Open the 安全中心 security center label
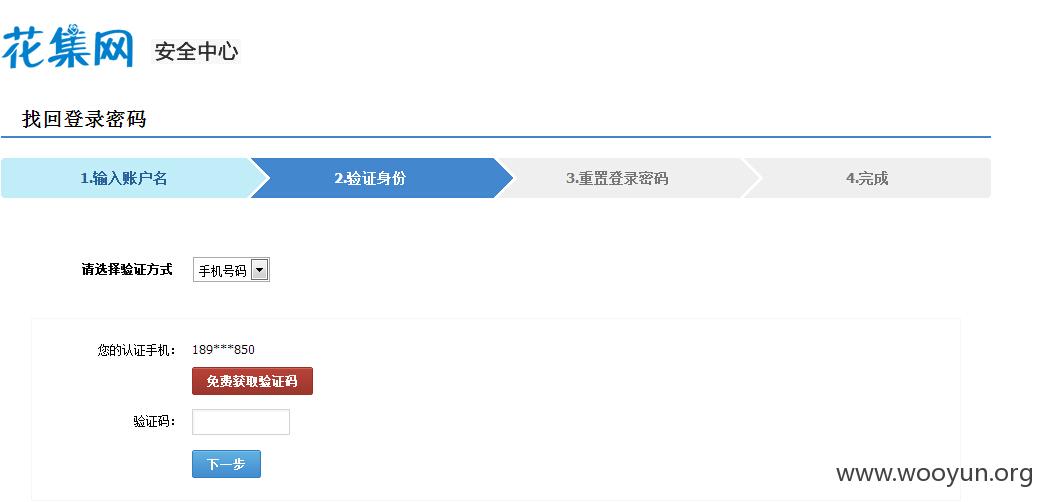This screenshot has height=502, width=1042. [x=196, y=51]
